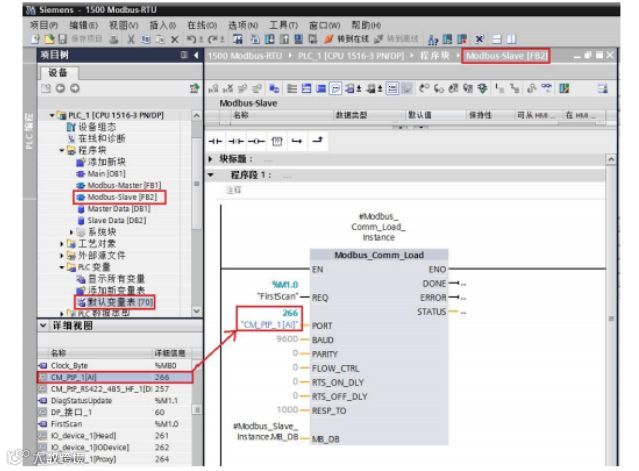Insert an output coil from favorites

pos(256,141)
